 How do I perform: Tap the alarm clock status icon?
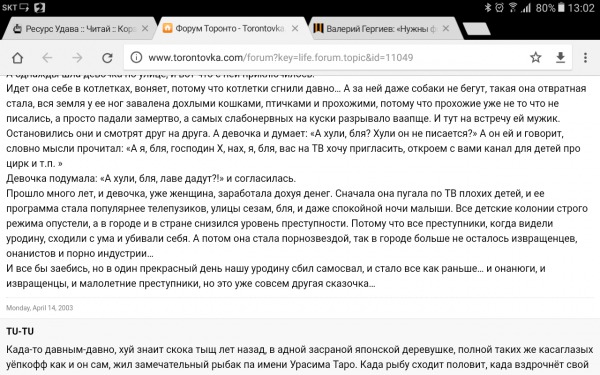pyautogui.click(x=499, y=7)
